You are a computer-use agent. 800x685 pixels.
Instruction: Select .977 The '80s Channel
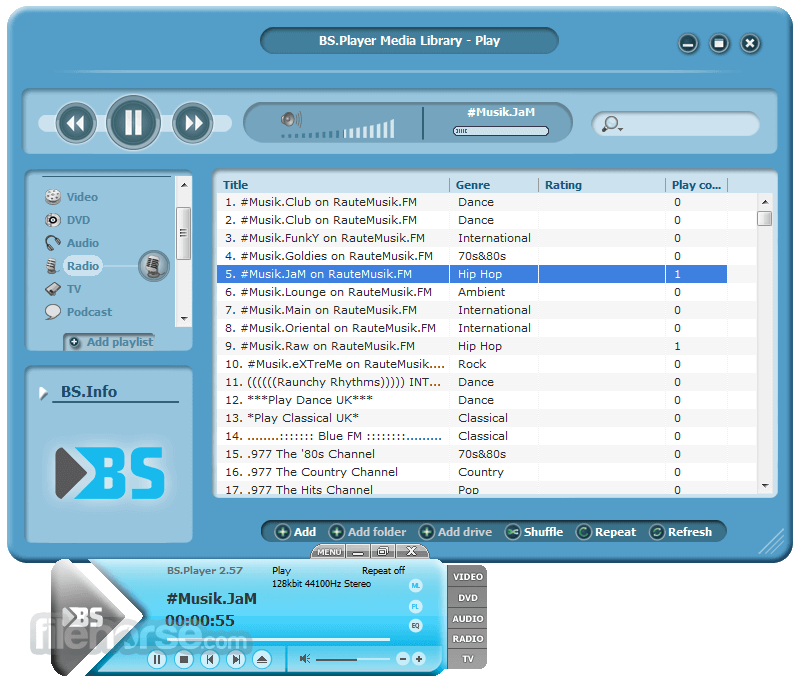[472, 454]
